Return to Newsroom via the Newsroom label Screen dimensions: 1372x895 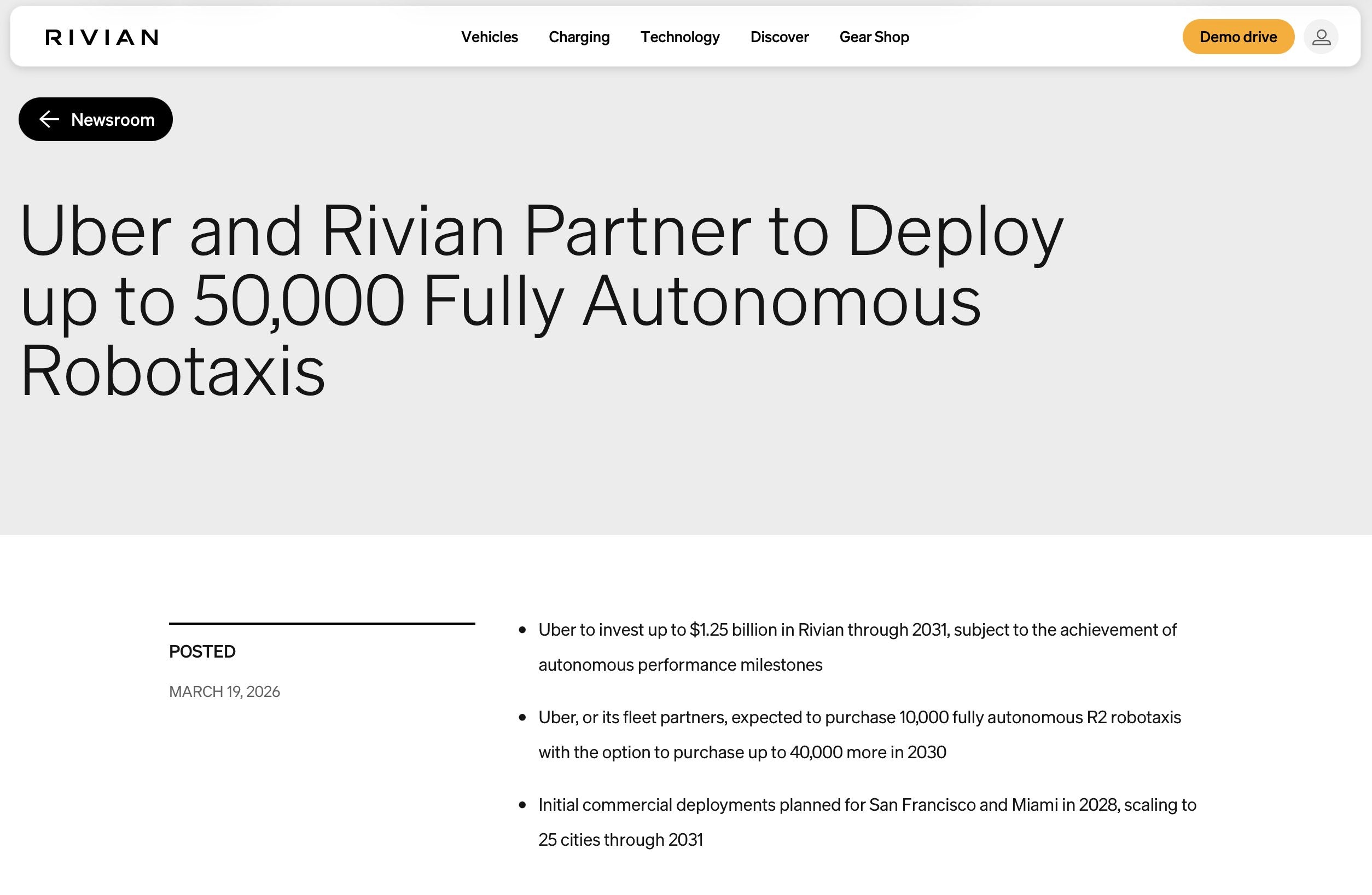[x=113, y=119]
